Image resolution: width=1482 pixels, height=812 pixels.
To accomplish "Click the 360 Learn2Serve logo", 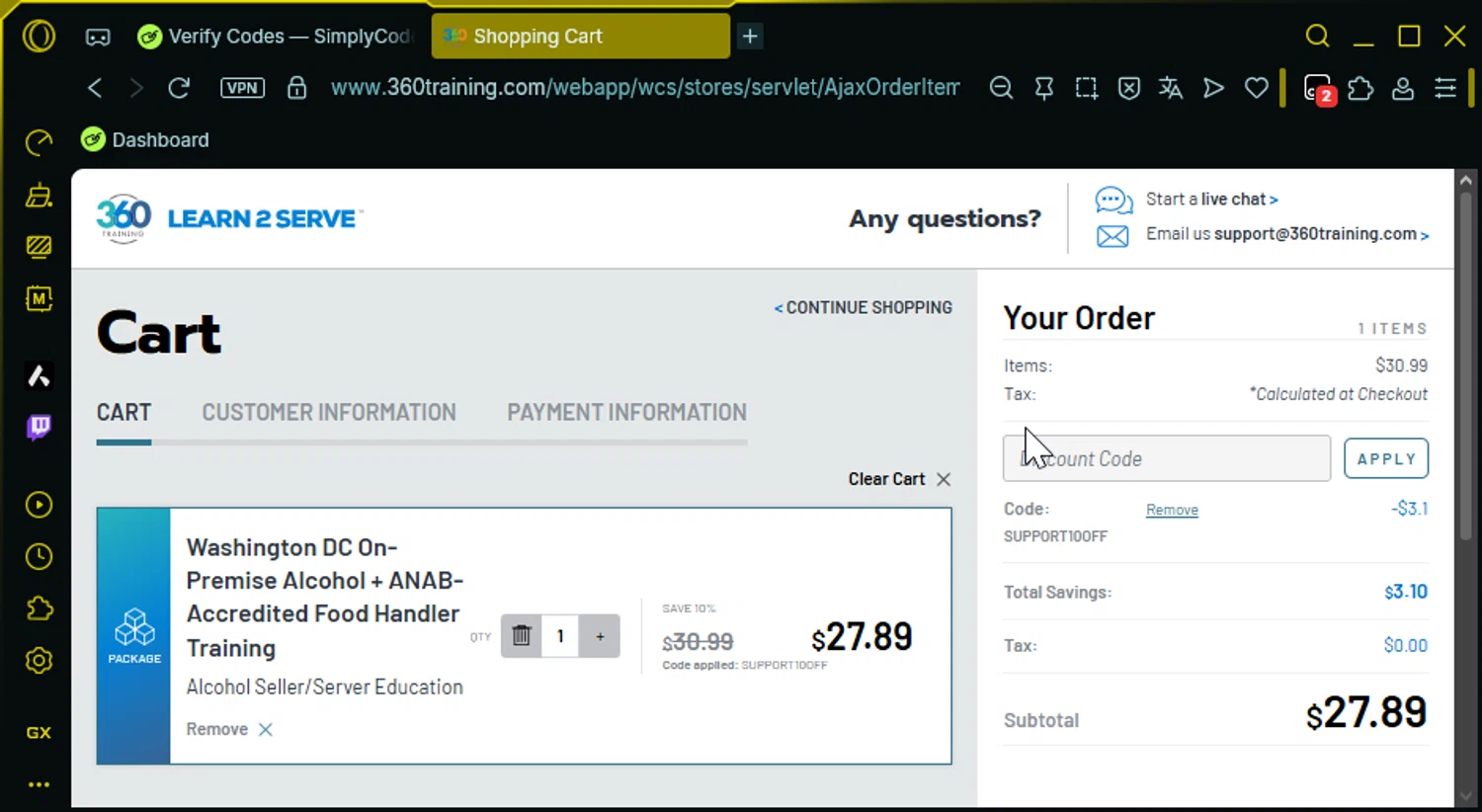I will coord(228,218).
